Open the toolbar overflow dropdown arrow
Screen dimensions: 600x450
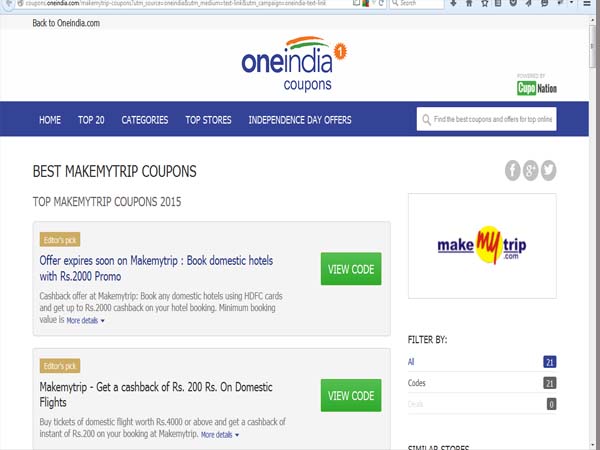tap(571, 3)
